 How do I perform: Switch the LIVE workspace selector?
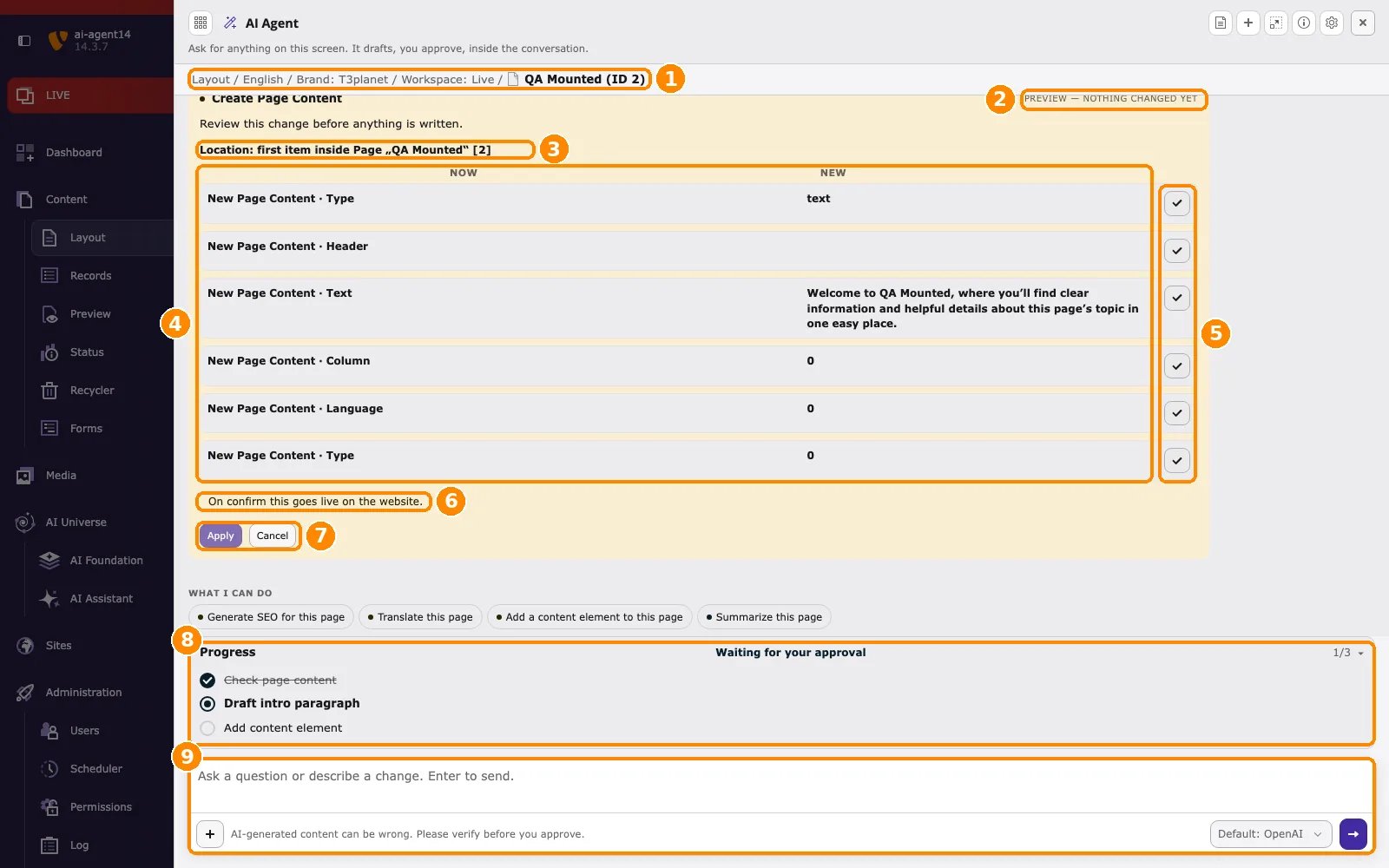[x=91, y=95]
